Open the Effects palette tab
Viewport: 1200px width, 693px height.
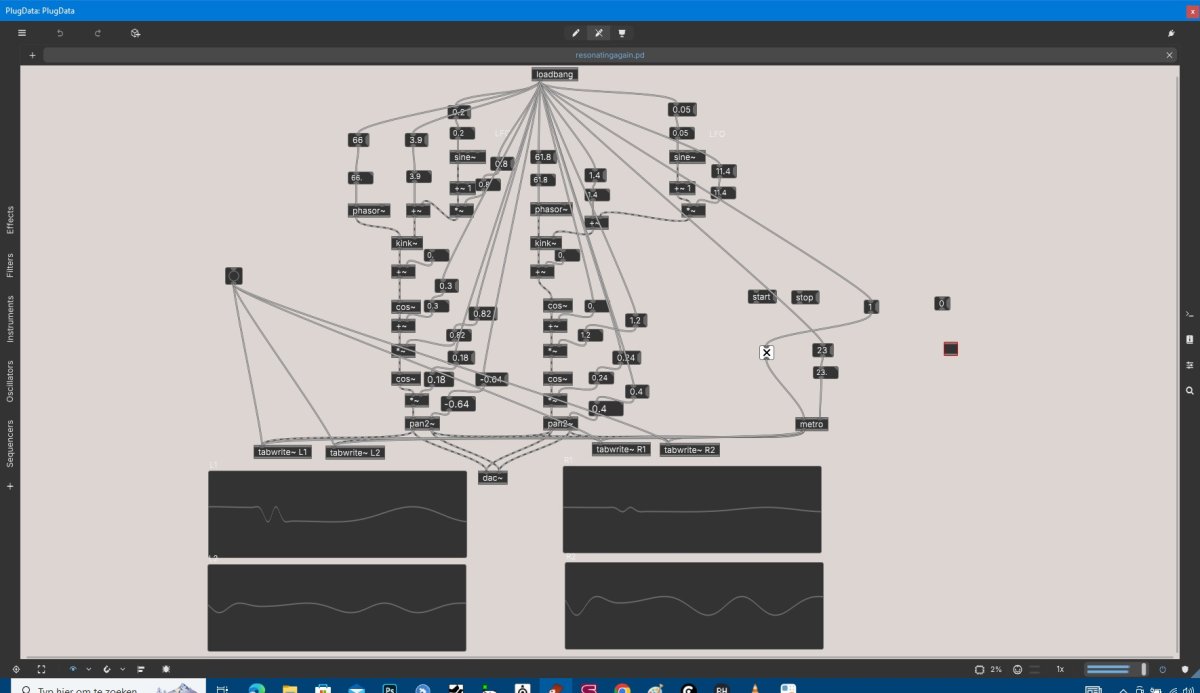click(11, 221)
